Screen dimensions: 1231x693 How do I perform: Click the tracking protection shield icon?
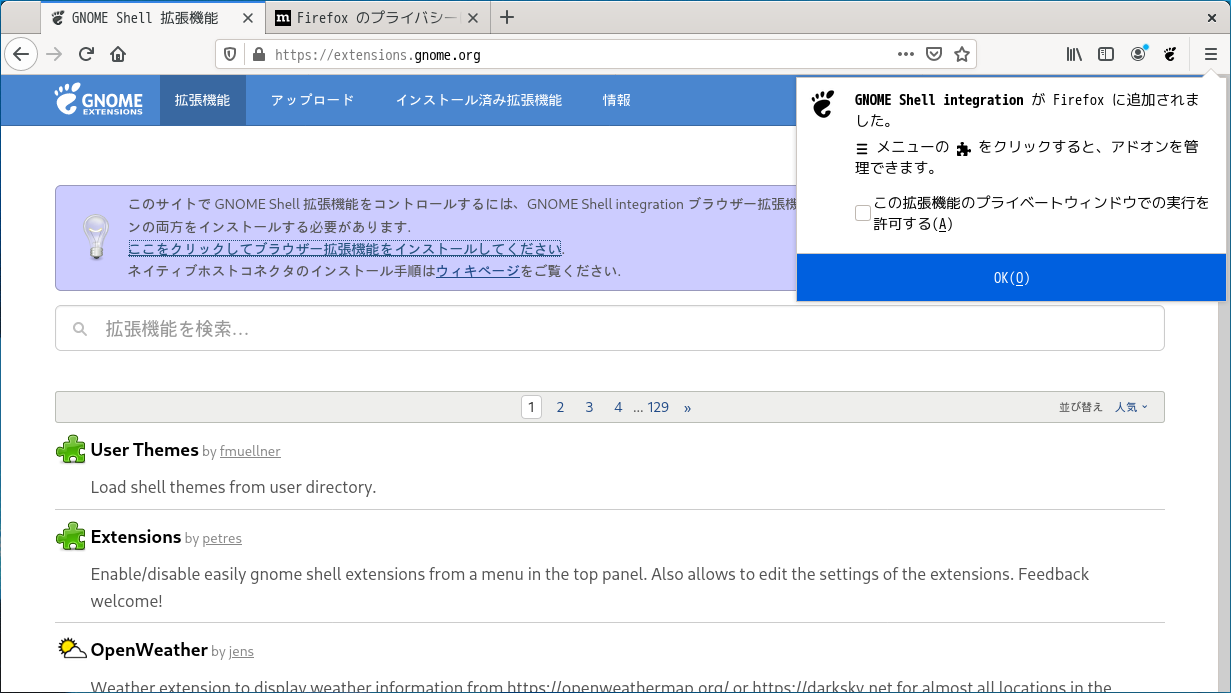pyautogui.click(x=230, y=55)
